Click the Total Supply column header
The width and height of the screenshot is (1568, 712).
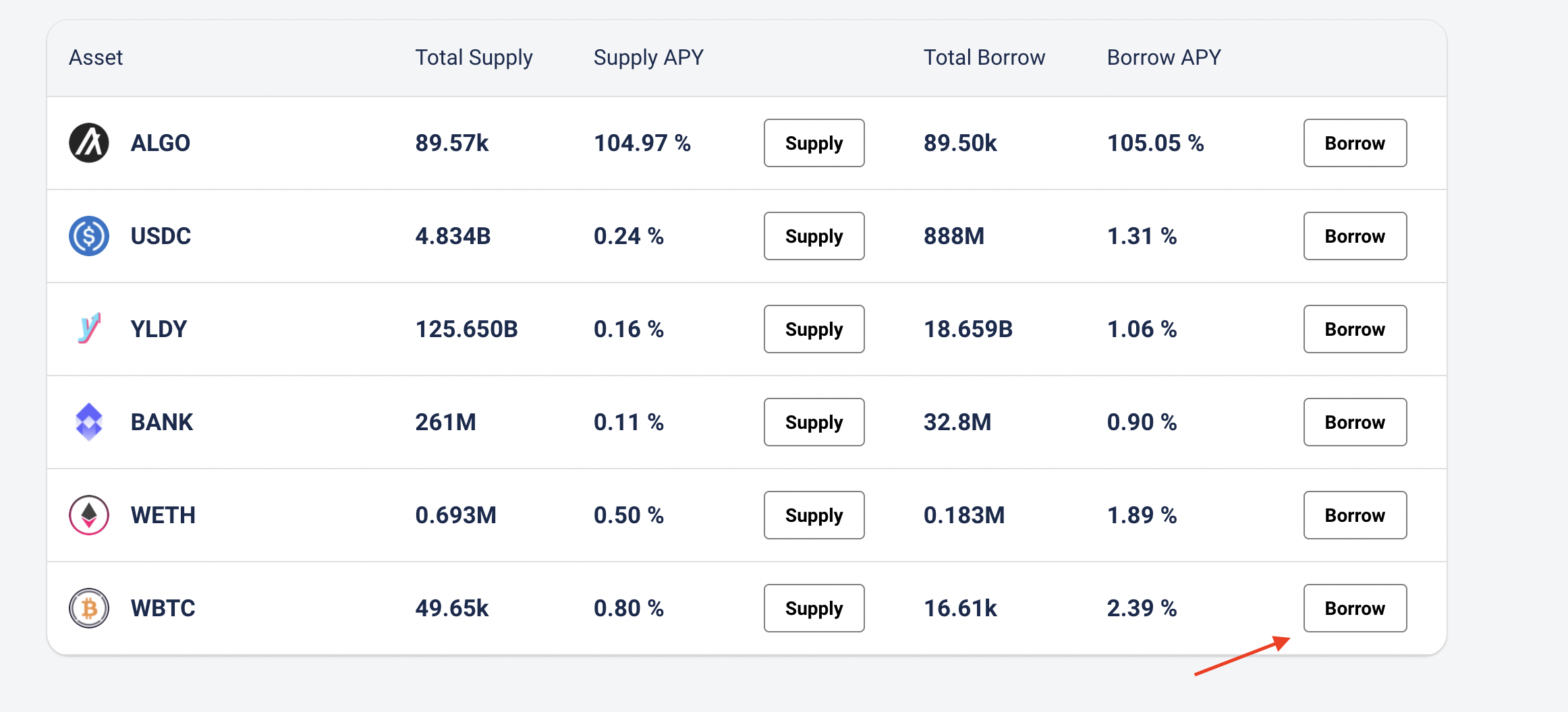(x=474, y=58)
